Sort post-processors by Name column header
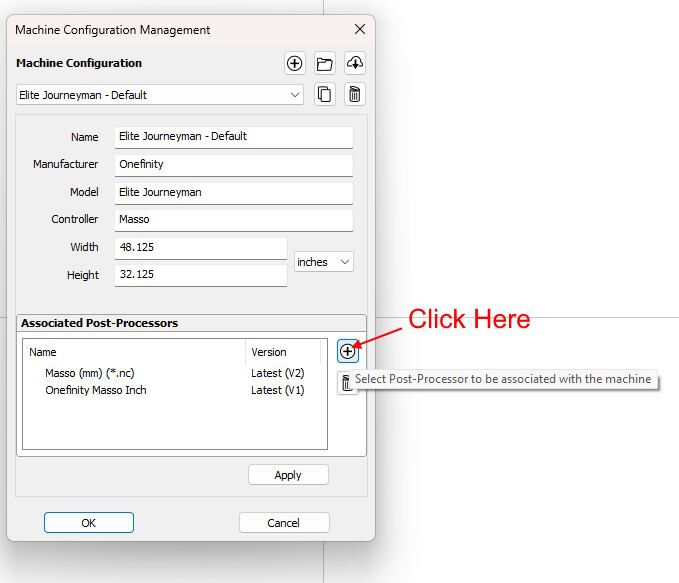Screen dimensions: 679x583 (x=133, y=352)
